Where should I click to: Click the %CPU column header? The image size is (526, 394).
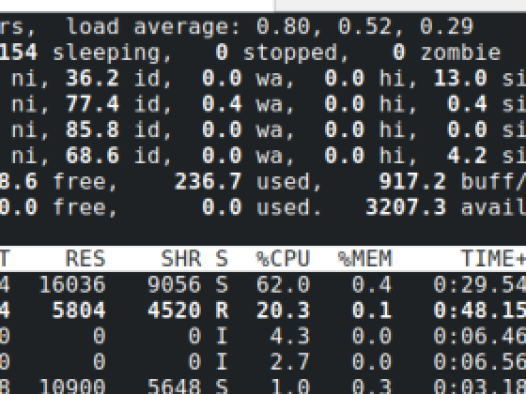coord(282,259)
